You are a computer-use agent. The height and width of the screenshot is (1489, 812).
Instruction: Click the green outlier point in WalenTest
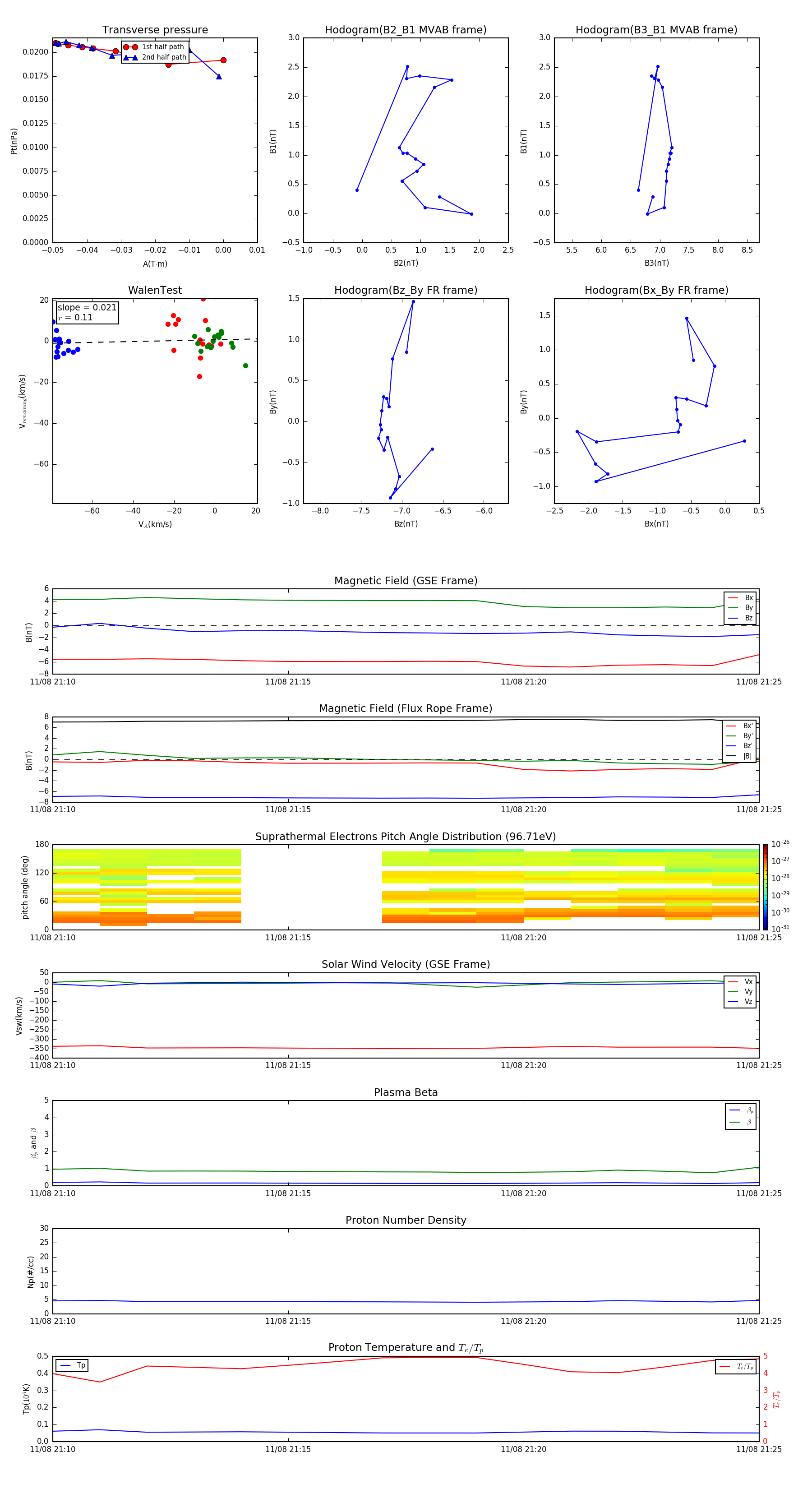pos(245,365)
